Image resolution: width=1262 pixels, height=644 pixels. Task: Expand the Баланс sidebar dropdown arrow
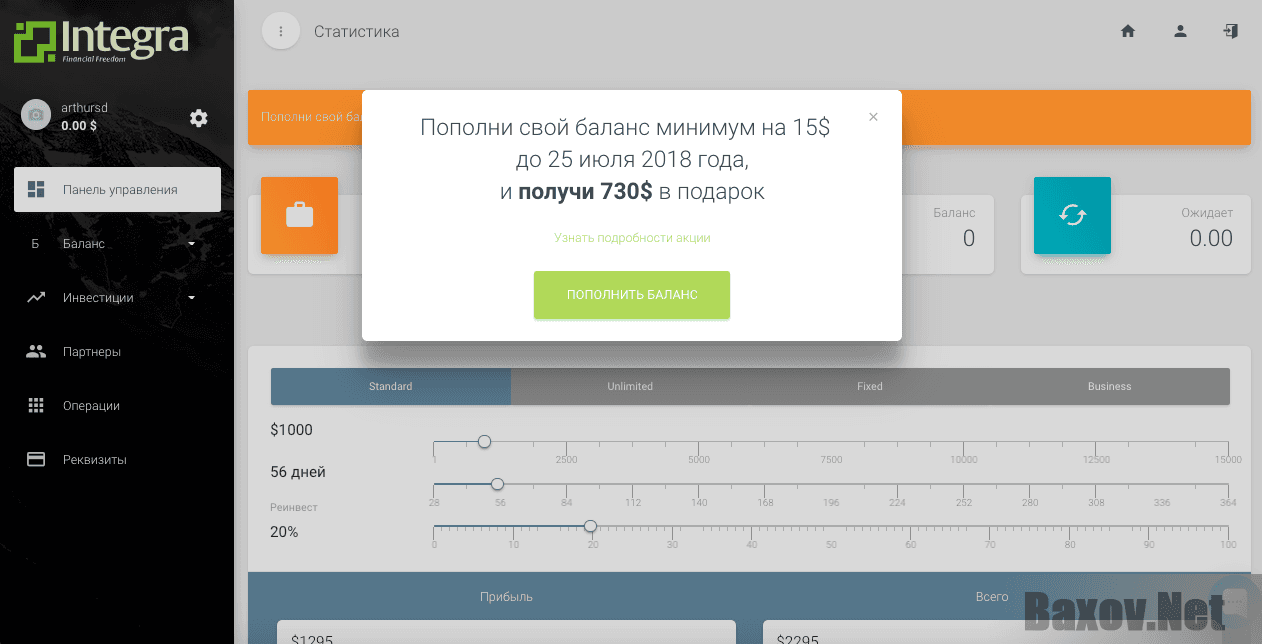[191, 244]
